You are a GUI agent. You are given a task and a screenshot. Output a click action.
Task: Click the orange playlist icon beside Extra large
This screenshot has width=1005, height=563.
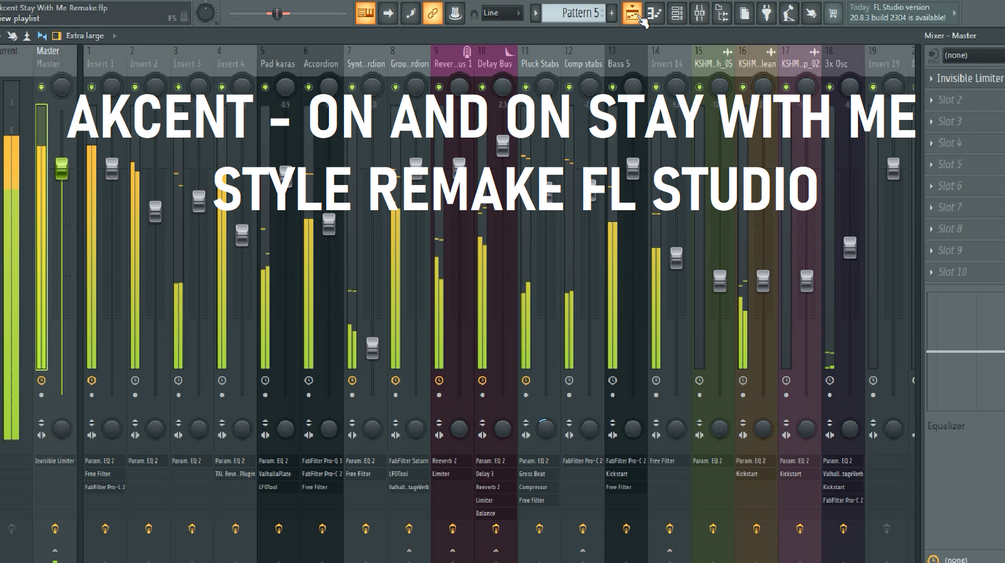click(x=56, y=36)
